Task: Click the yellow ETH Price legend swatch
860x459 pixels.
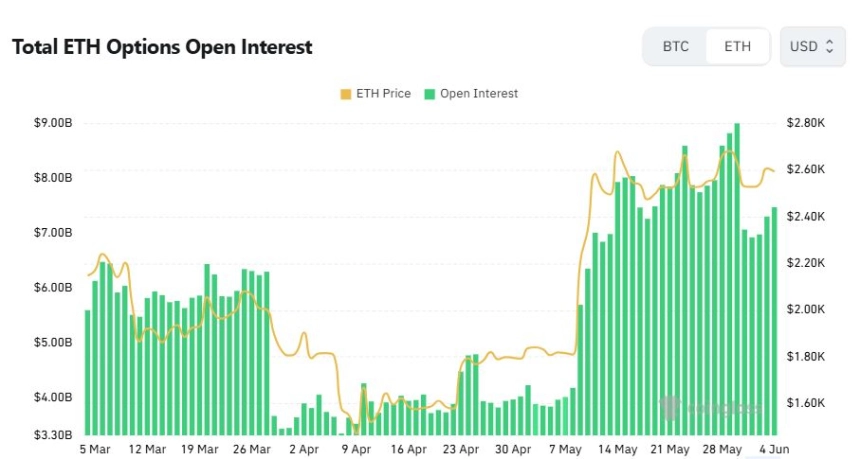Action: 346,94
